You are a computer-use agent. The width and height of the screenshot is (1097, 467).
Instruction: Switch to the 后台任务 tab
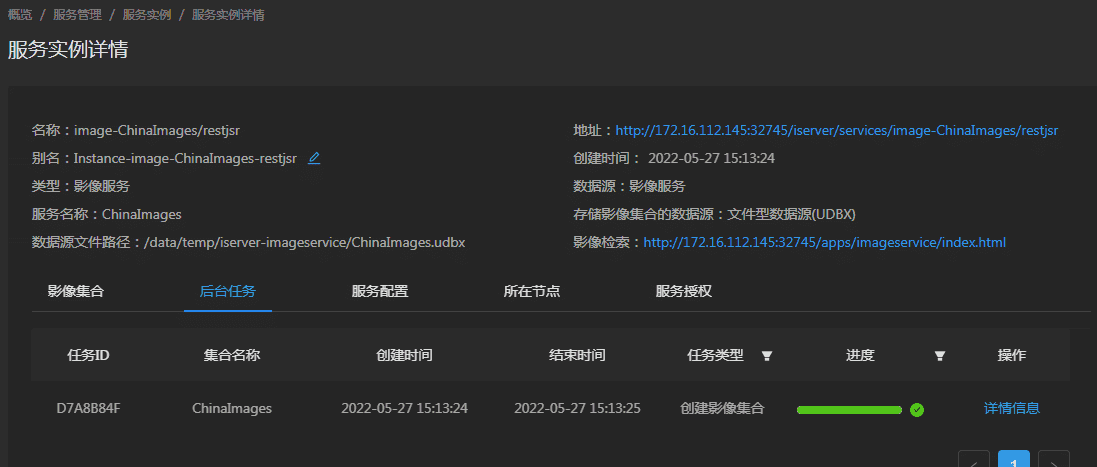point(227,292)
